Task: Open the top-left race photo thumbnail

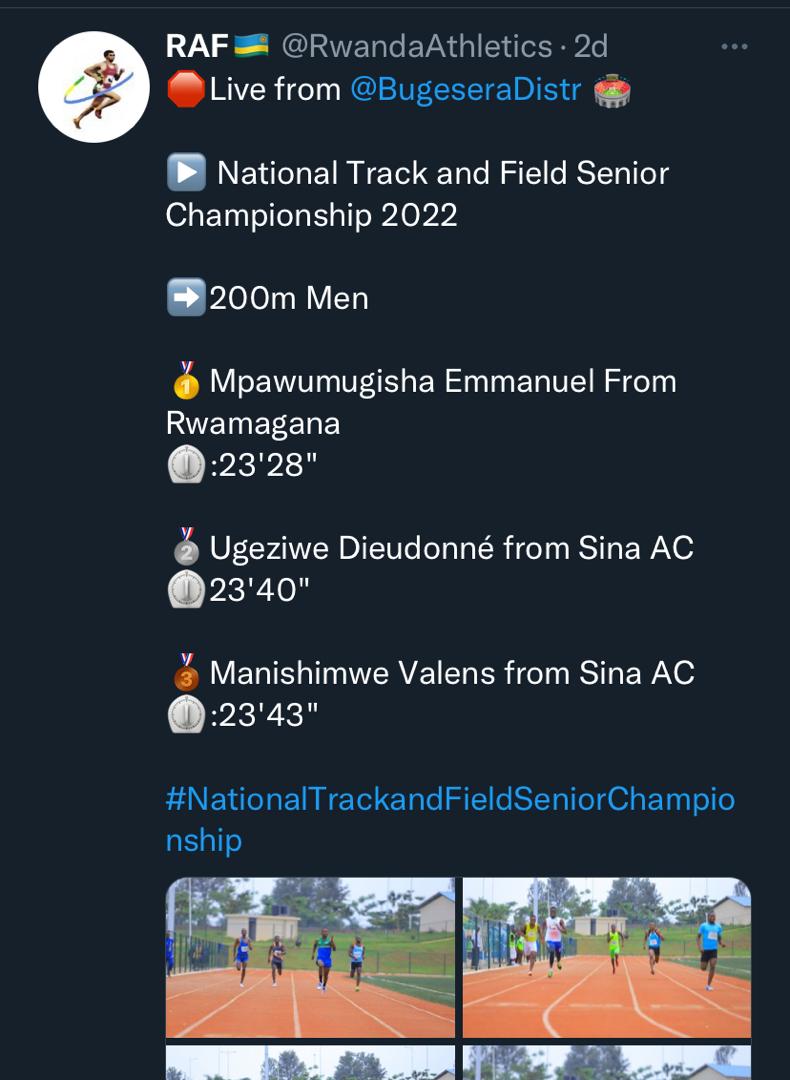Action: [310, 957]
